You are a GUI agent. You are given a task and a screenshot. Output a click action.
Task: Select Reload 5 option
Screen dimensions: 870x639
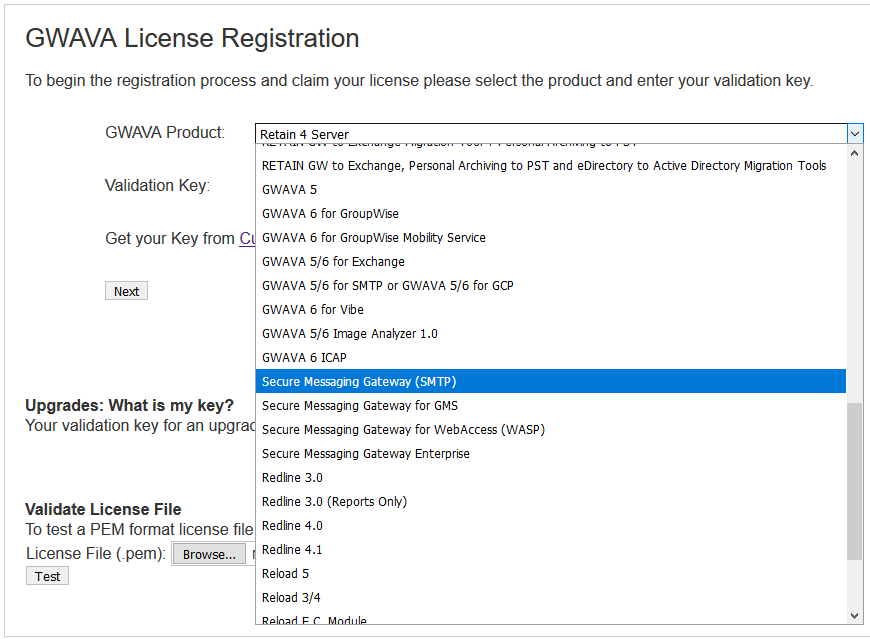click(x=285, y=574)
